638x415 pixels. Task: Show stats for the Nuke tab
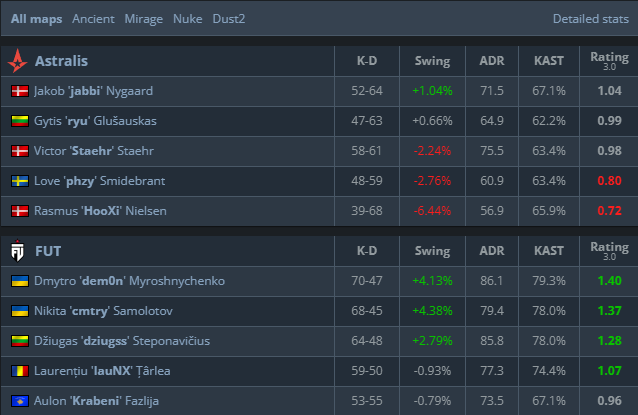(187, 19)
